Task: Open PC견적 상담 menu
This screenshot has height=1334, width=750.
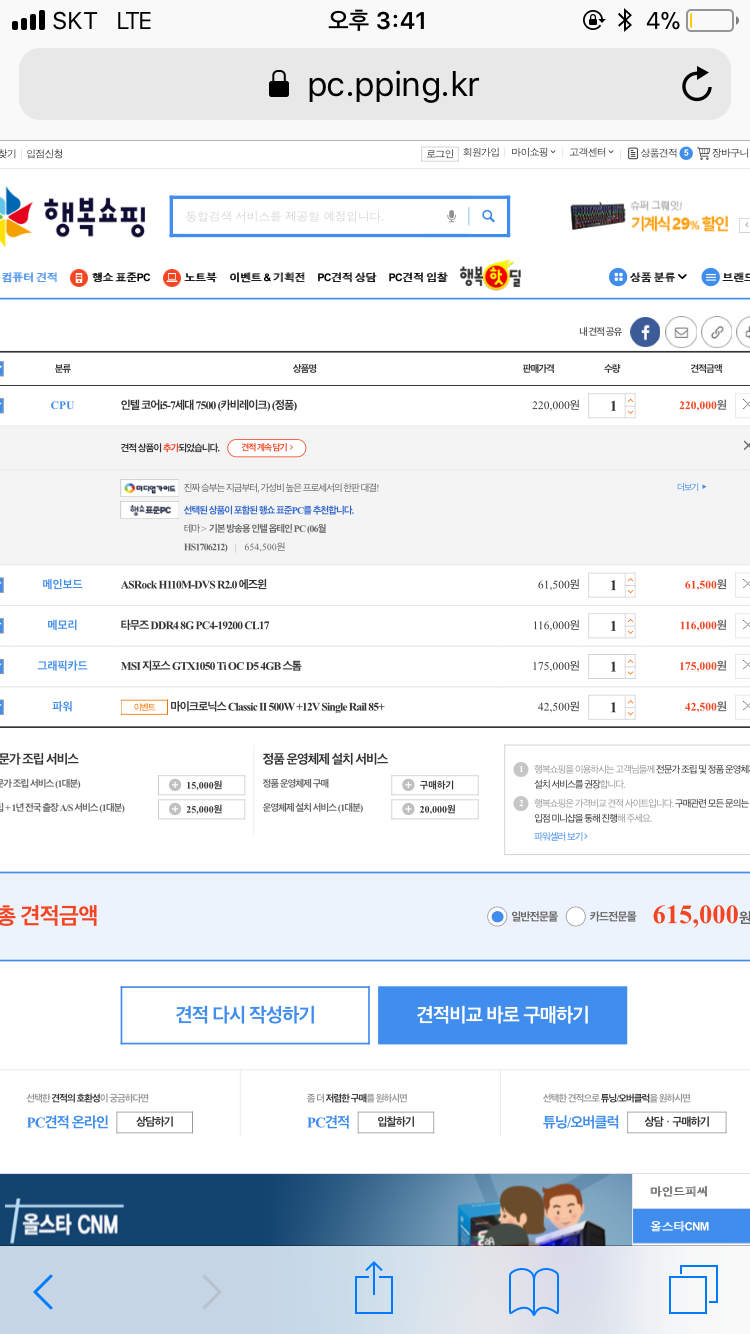Action: point(346,277)
